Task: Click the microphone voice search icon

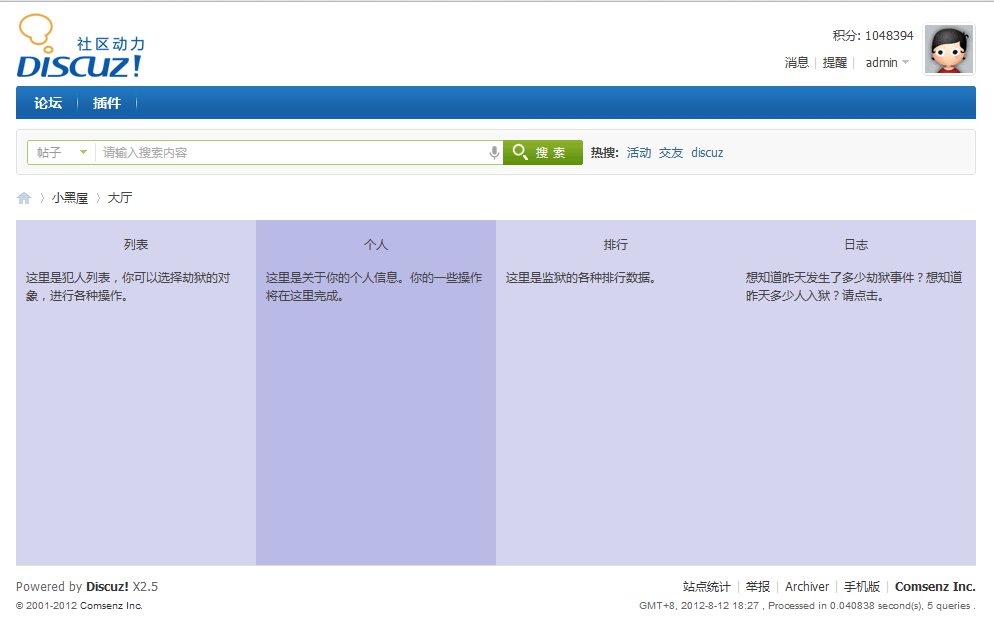Action: click(494, 153)
